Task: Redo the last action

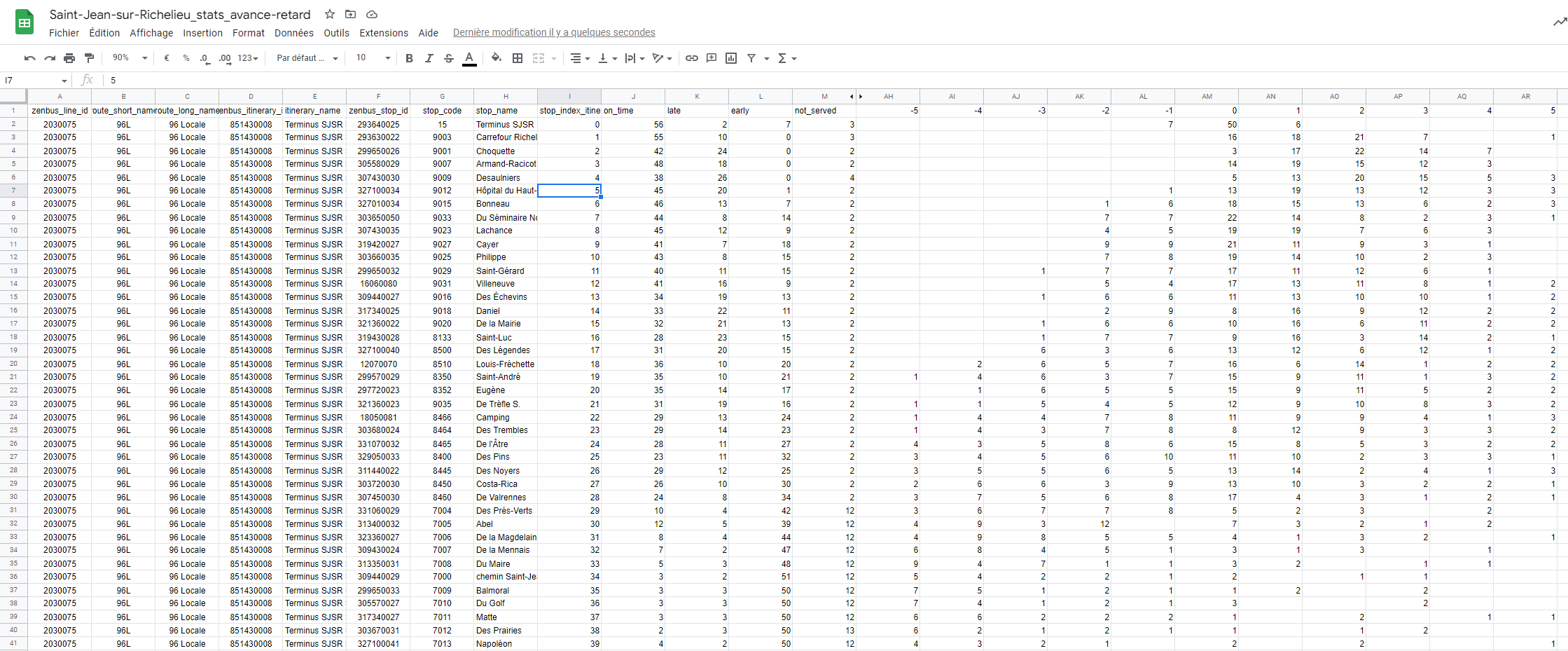Action: coord(50,58)
